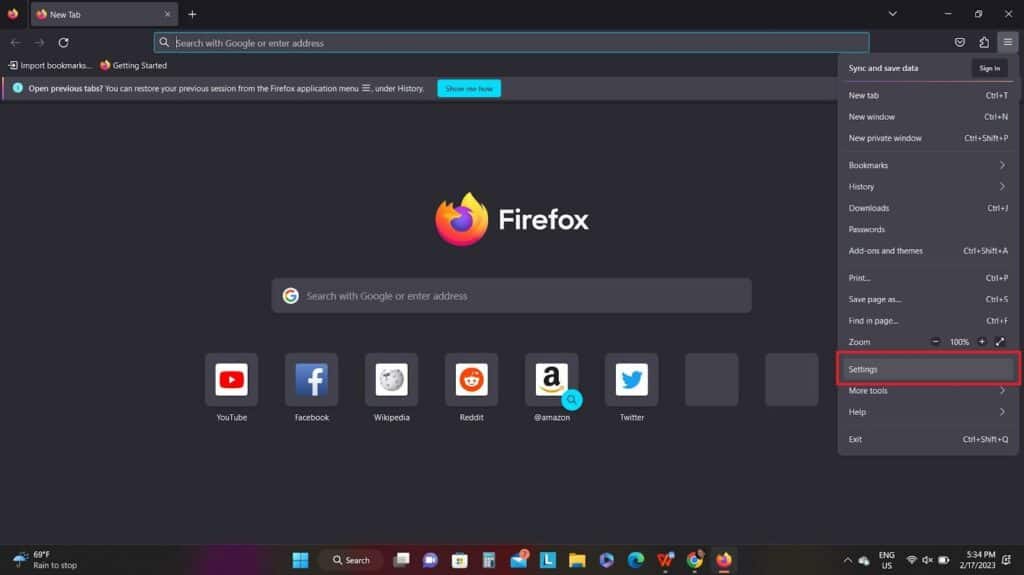This screenshot has height=575, width=1024.
Task: Close the New Tab tab
Action: [x=167, y=14]
